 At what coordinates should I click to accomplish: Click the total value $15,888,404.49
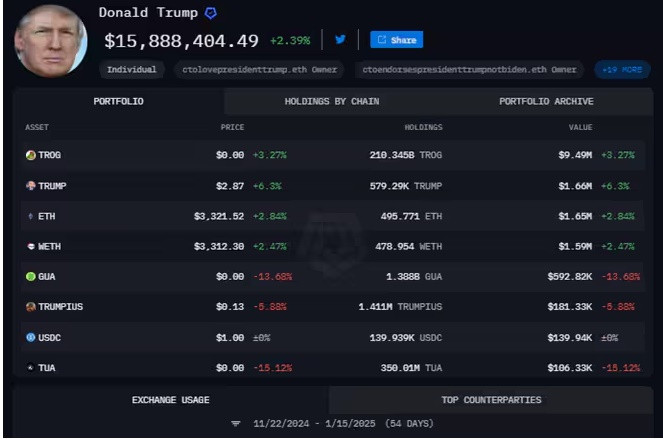181,41
